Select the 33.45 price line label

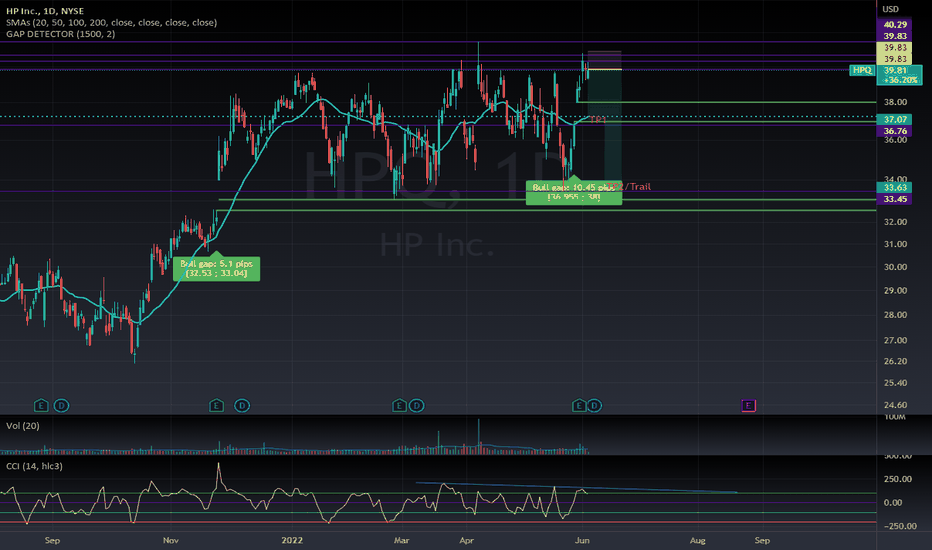pos(895,199)
